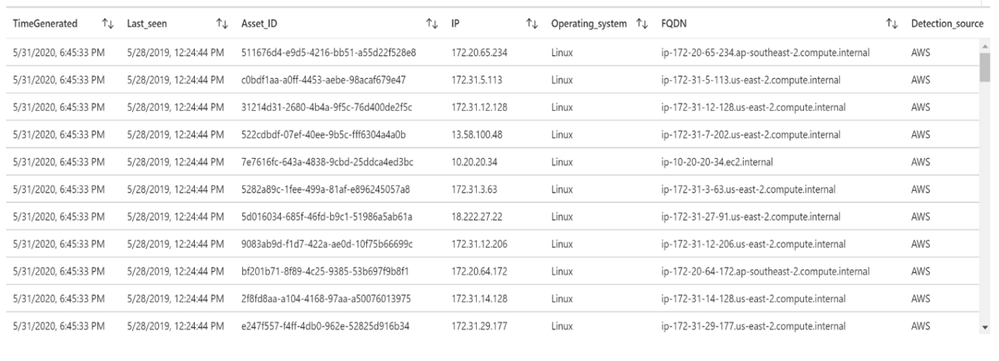This screenshot has height=361, width=999.
Task: Sort by TimeGenerated using its sort arrows
Action: tap(108, 24)
